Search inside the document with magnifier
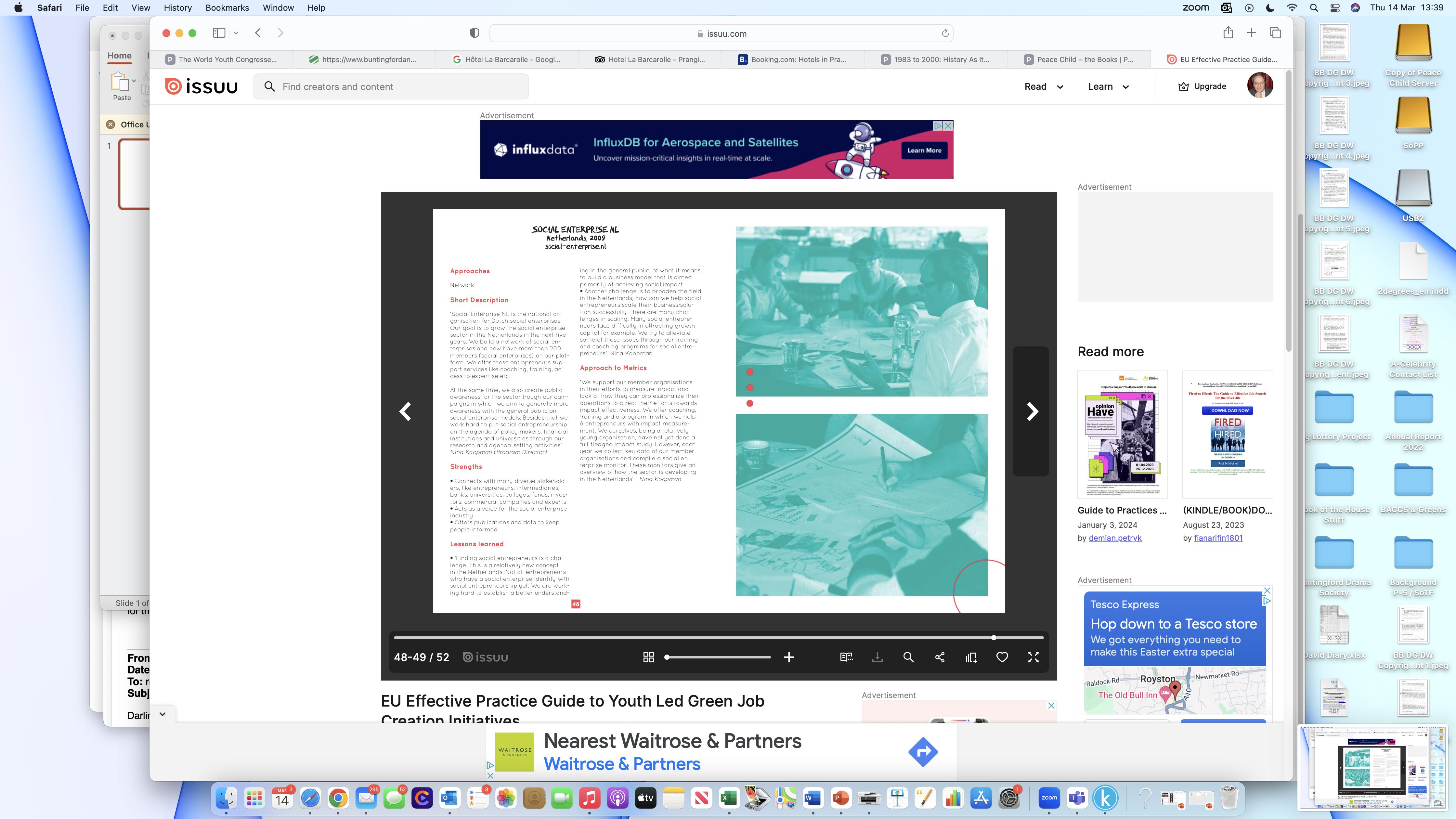The height and width of the screenshot is (819, 1456). click(x=908, y=657)
